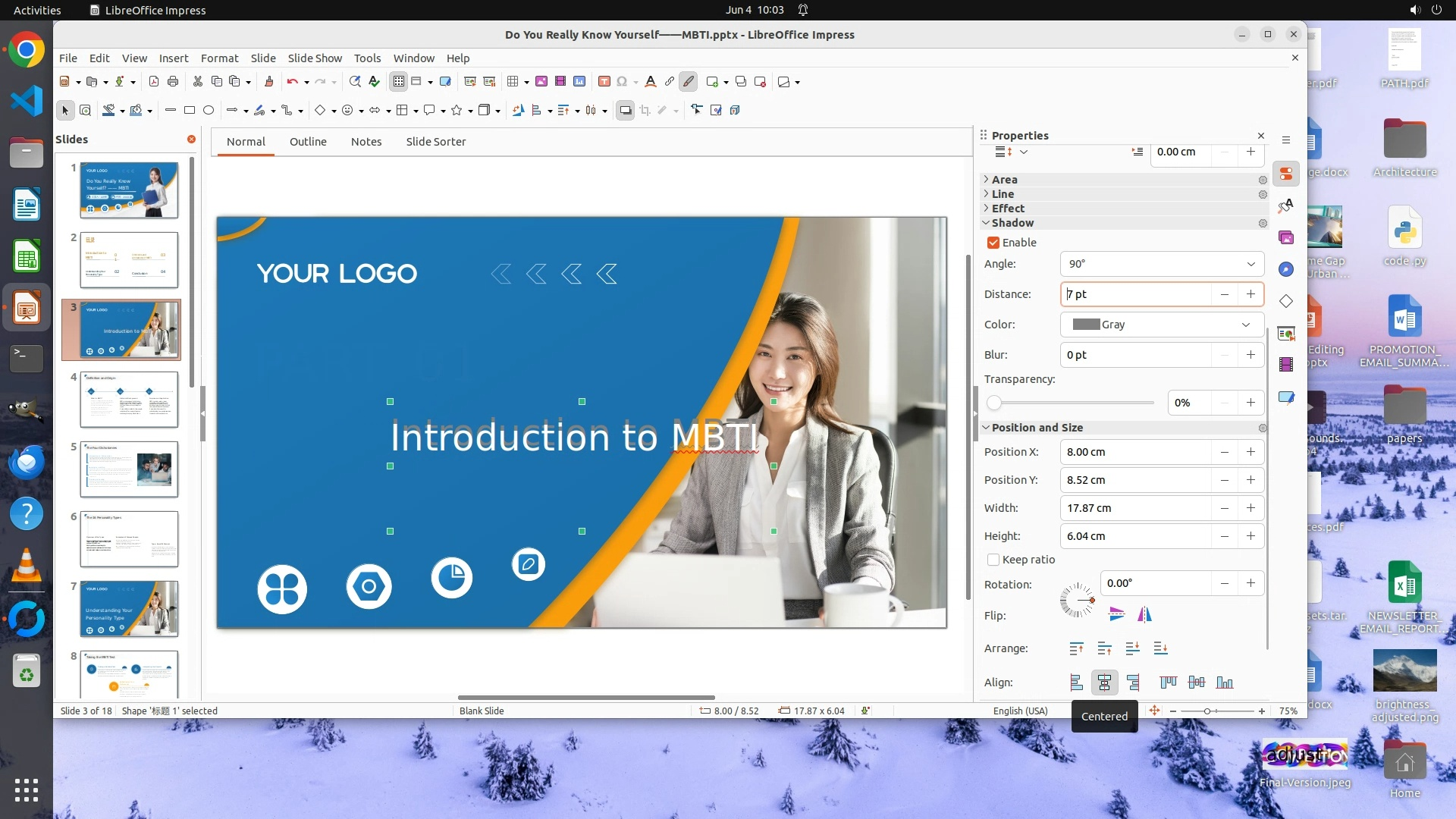
Task: Open the Slide Show menu
Action: click(x=315, y=58)
